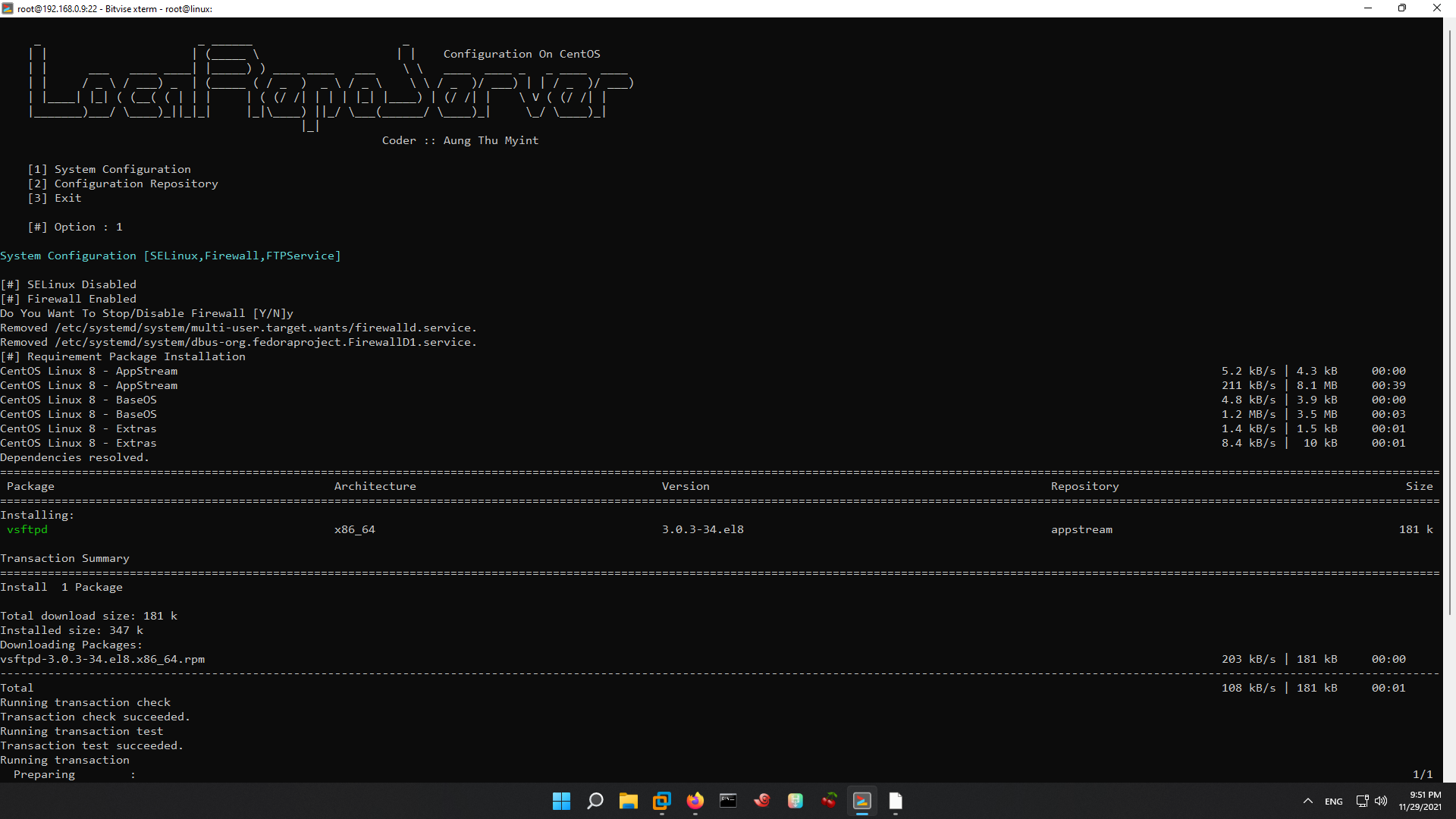Viewport: 1456px width, 819px height.
Task: Open the blank document taskbar icon
Action: [x=896, y=801]
